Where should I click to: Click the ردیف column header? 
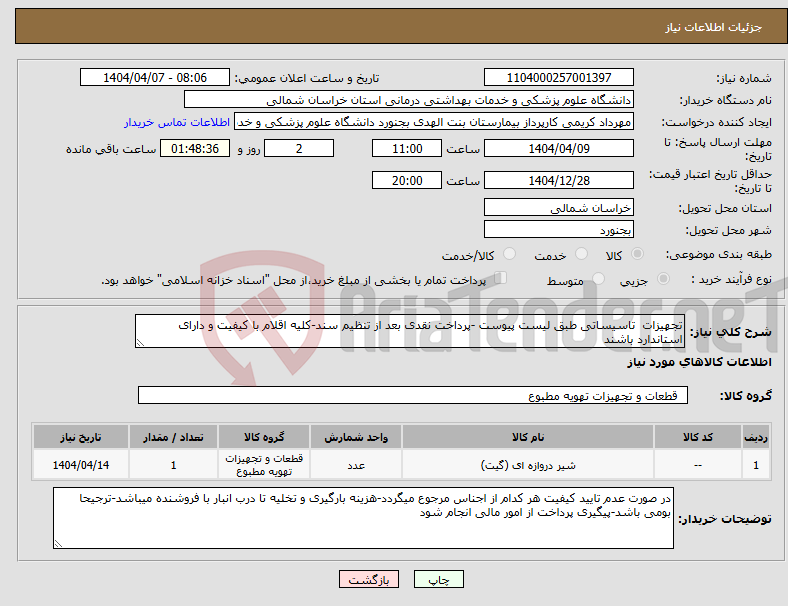pyautogui.click(x=755, y=437)
